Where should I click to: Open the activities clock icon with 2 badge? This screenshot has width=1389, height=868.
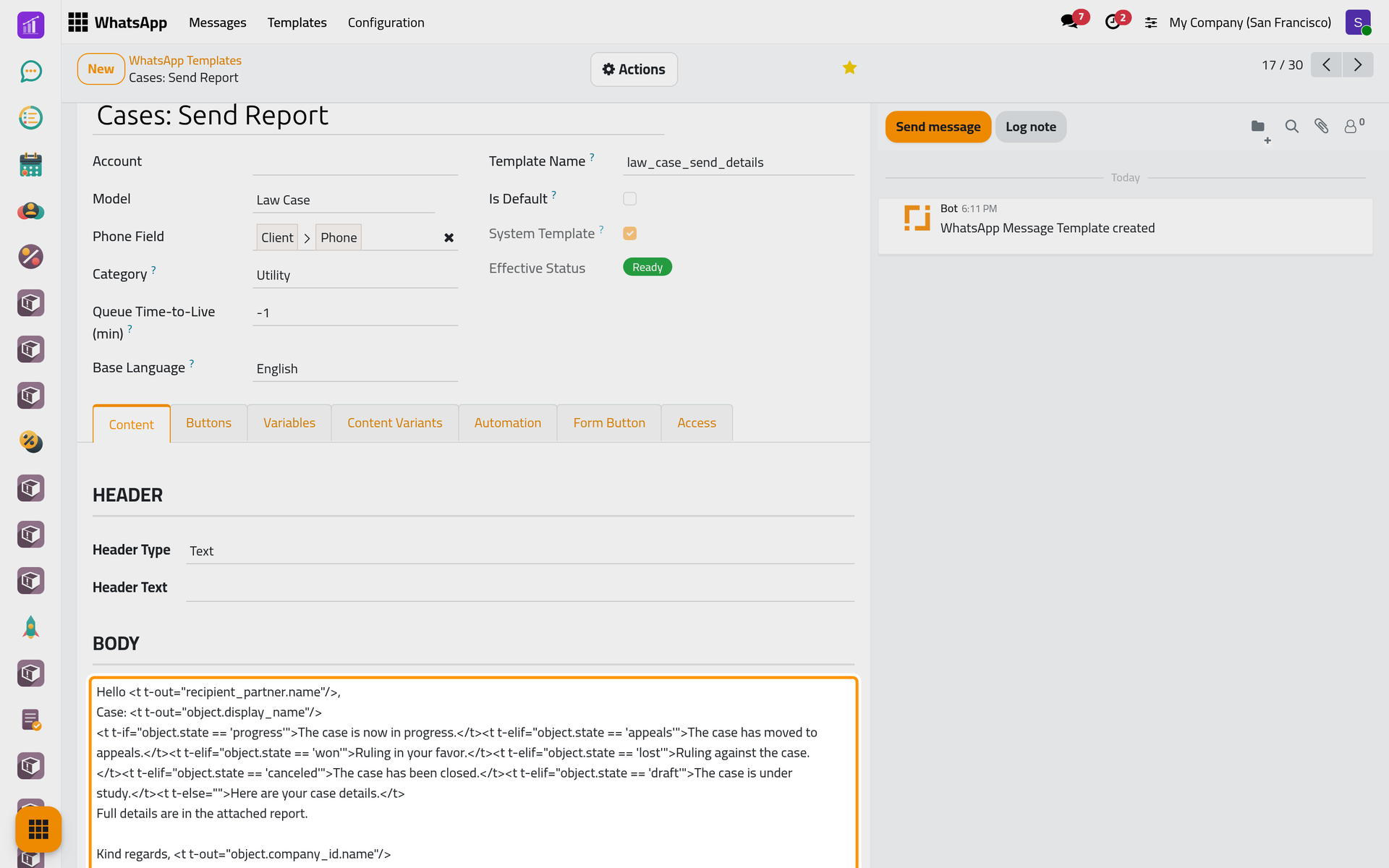point(1113,22)
